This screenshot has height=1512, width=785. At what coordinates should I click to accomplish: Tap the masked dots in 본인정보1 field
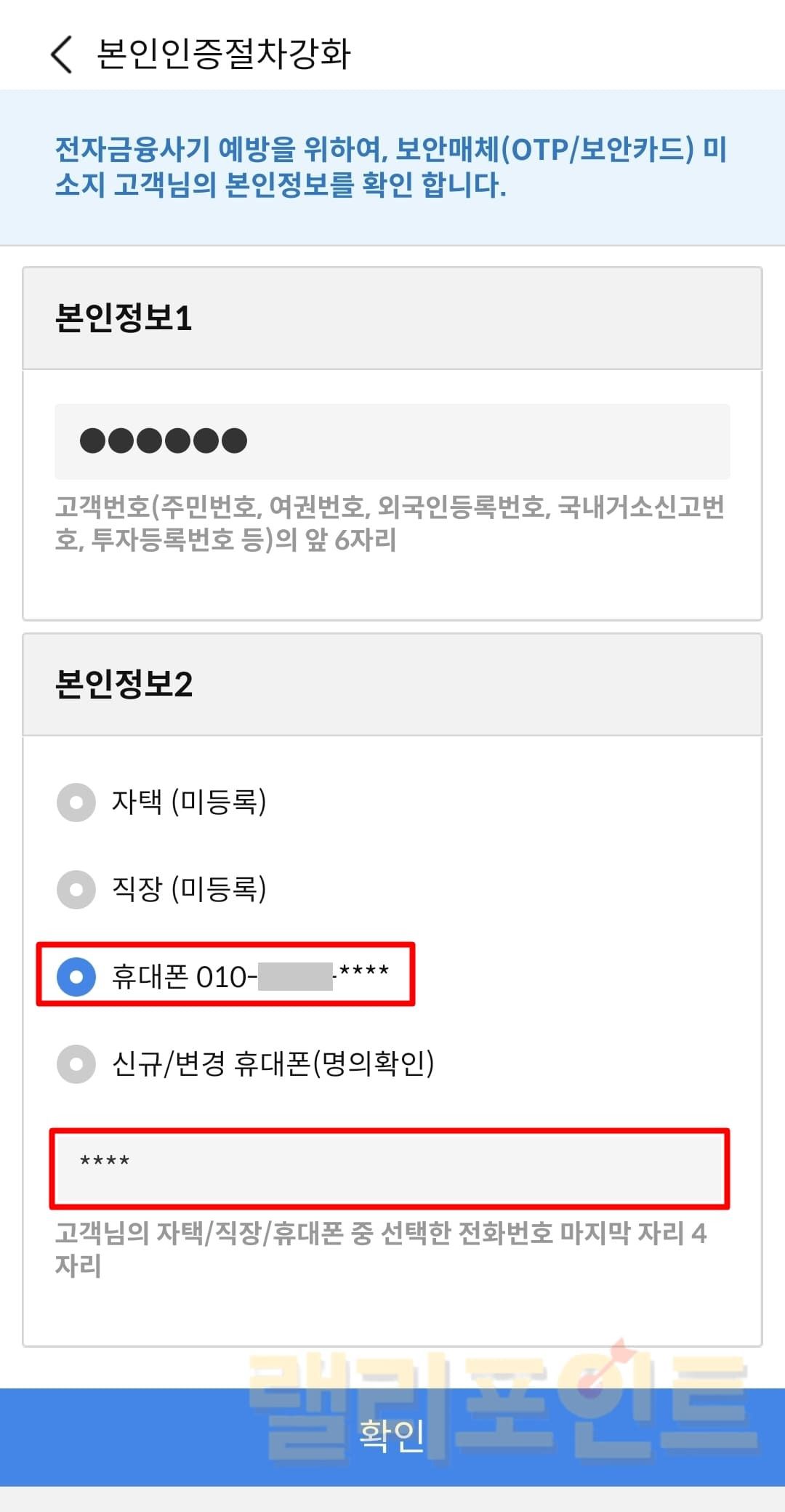click(x=164, y=441)
